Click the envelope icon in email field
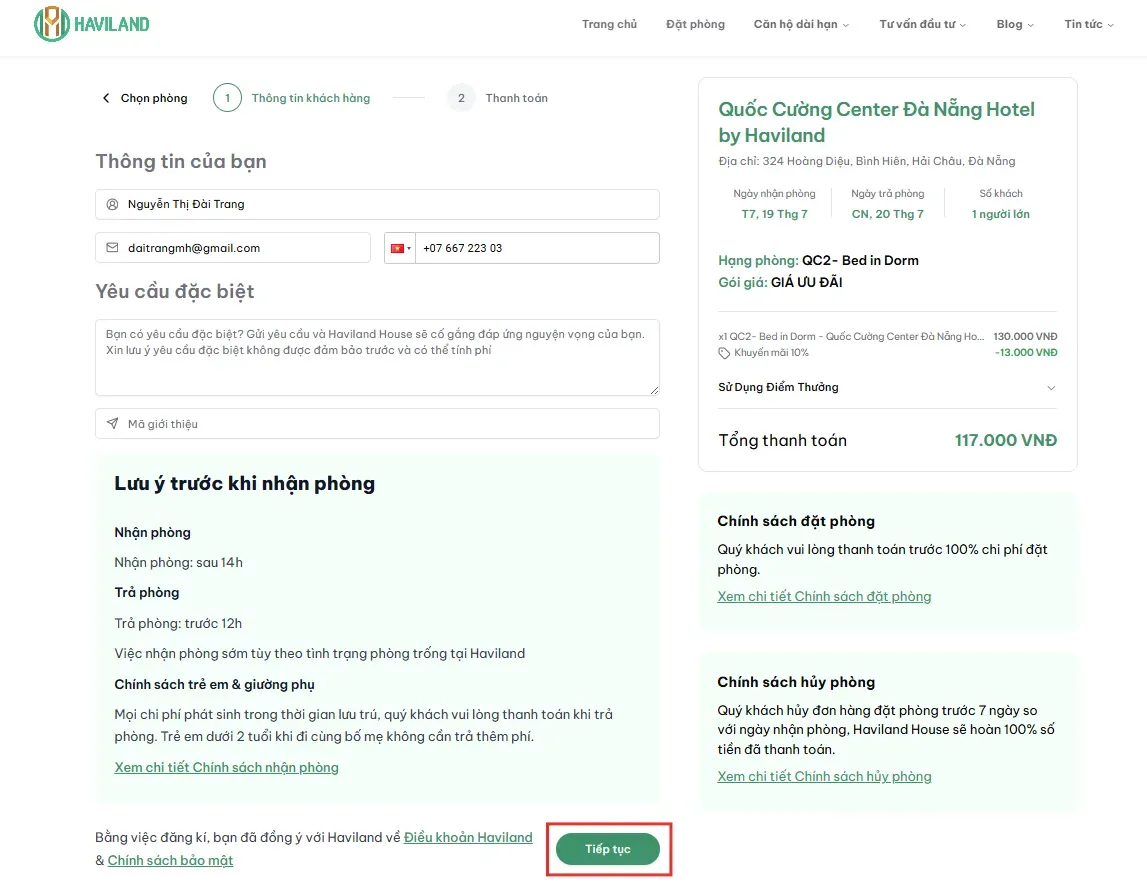Viewport: 1147px width, 891px height. [x=112, y=248]
